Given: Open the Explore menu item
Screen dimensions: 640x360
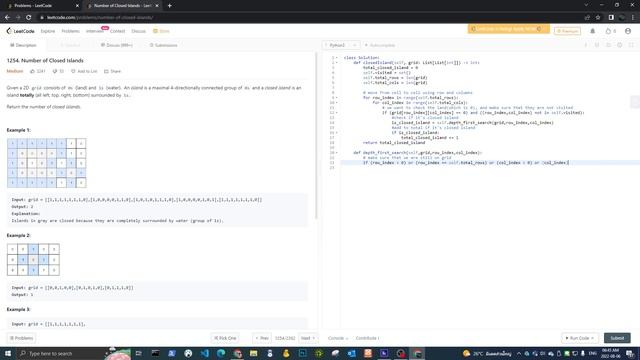Looking at the screenshot, I should coord(47,31).
